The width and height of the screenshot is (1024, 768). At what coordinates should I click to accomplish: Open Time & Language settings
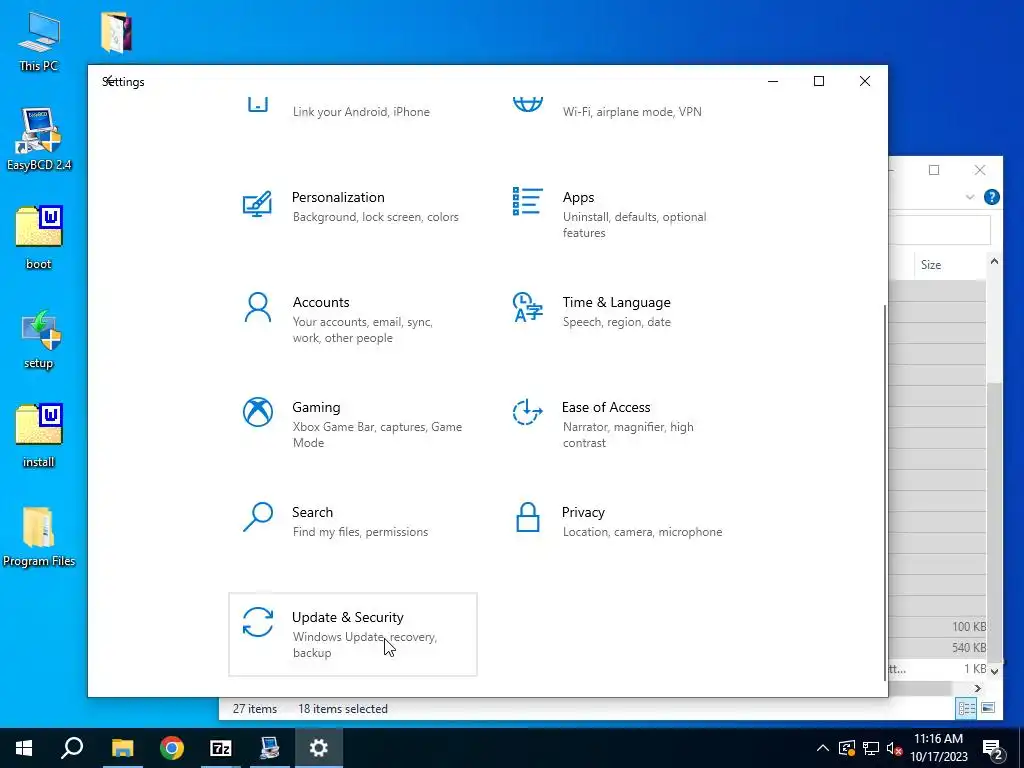pos(623,319)
